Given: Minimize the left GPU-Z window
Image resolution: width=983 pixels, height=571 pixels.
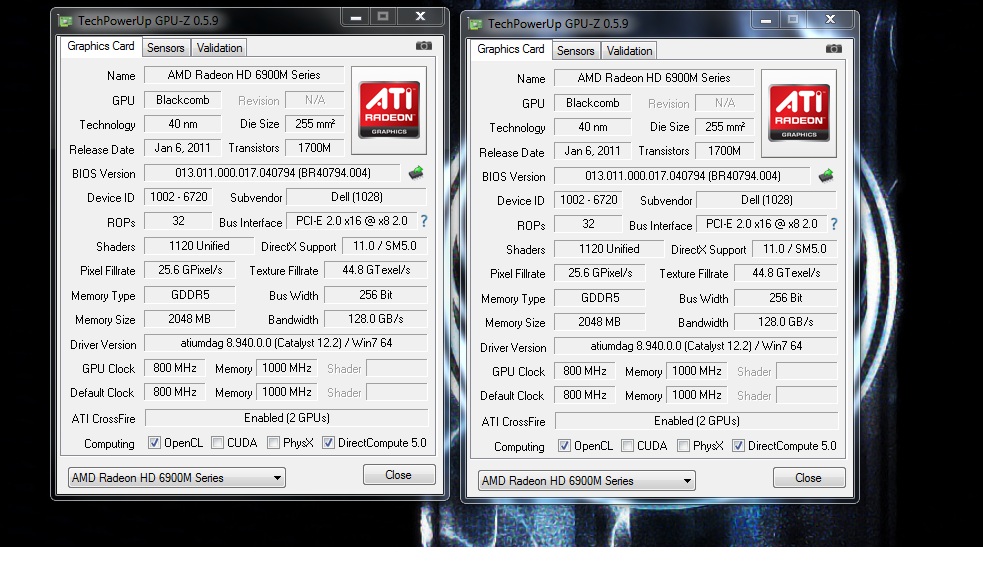Looking at the screenshot, I should (x=355, y=17).
